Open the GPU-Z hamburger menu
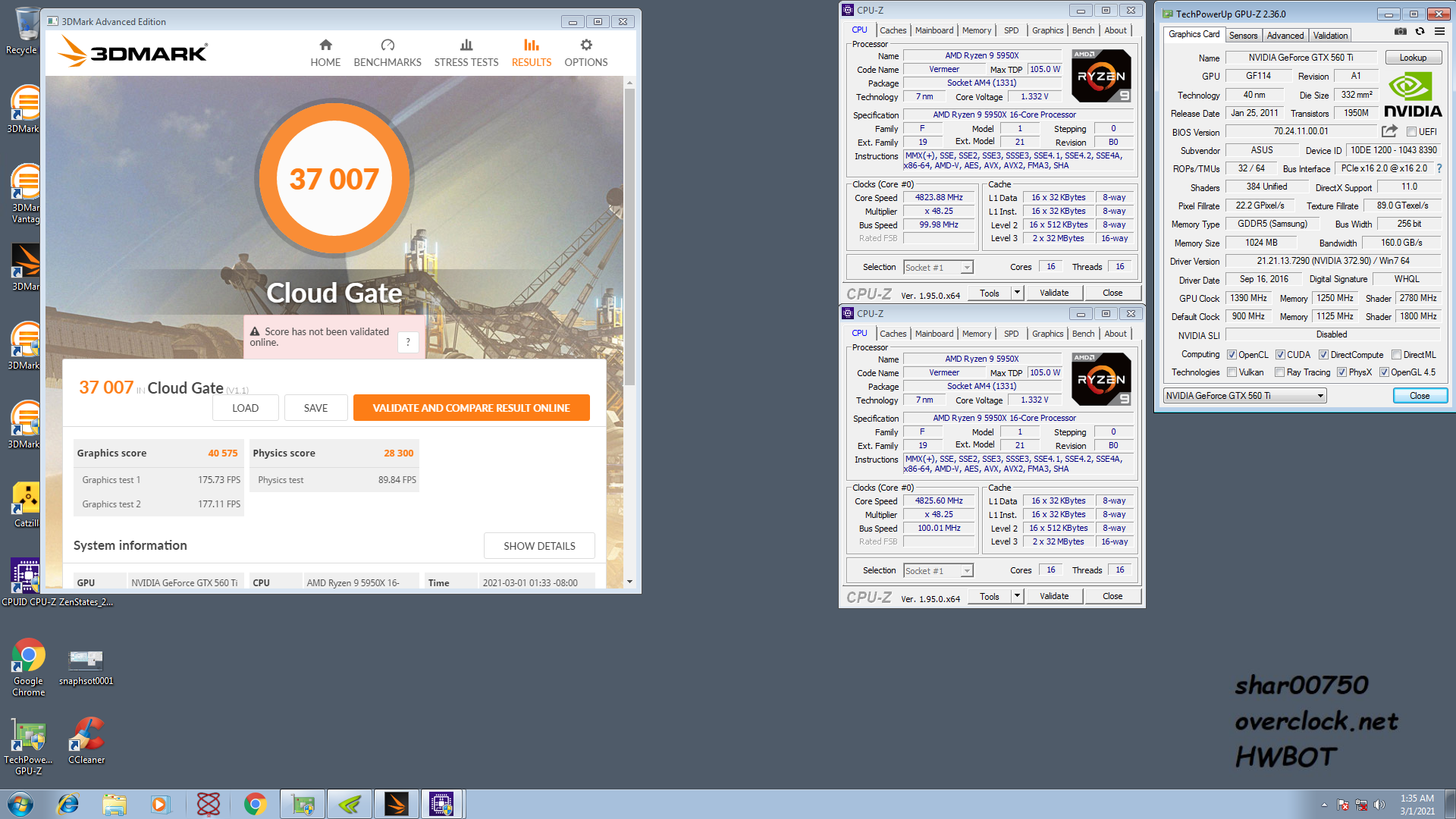 (x=1439, y=31)
